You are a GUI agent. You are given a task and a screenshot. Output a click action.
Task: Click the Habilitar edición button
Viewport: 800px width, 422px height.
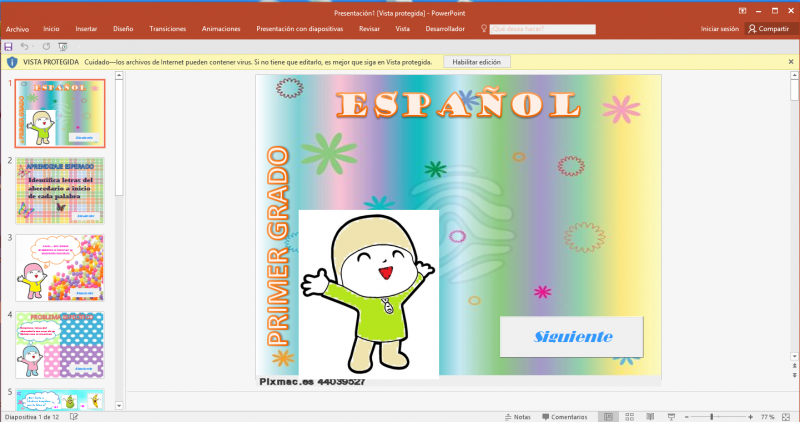click(x=477, y=62)
